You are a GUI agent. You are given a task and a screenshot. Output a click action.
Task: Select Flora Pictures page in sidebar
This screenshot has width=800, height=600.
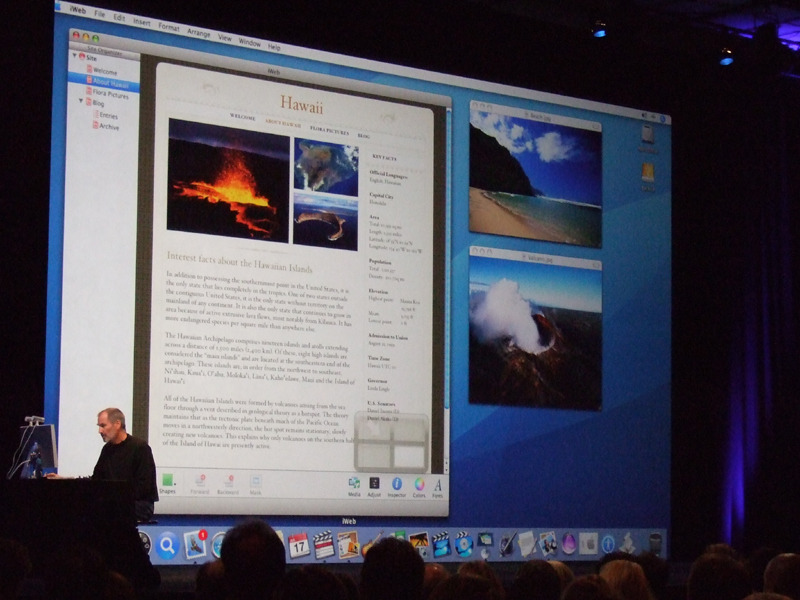107,93
